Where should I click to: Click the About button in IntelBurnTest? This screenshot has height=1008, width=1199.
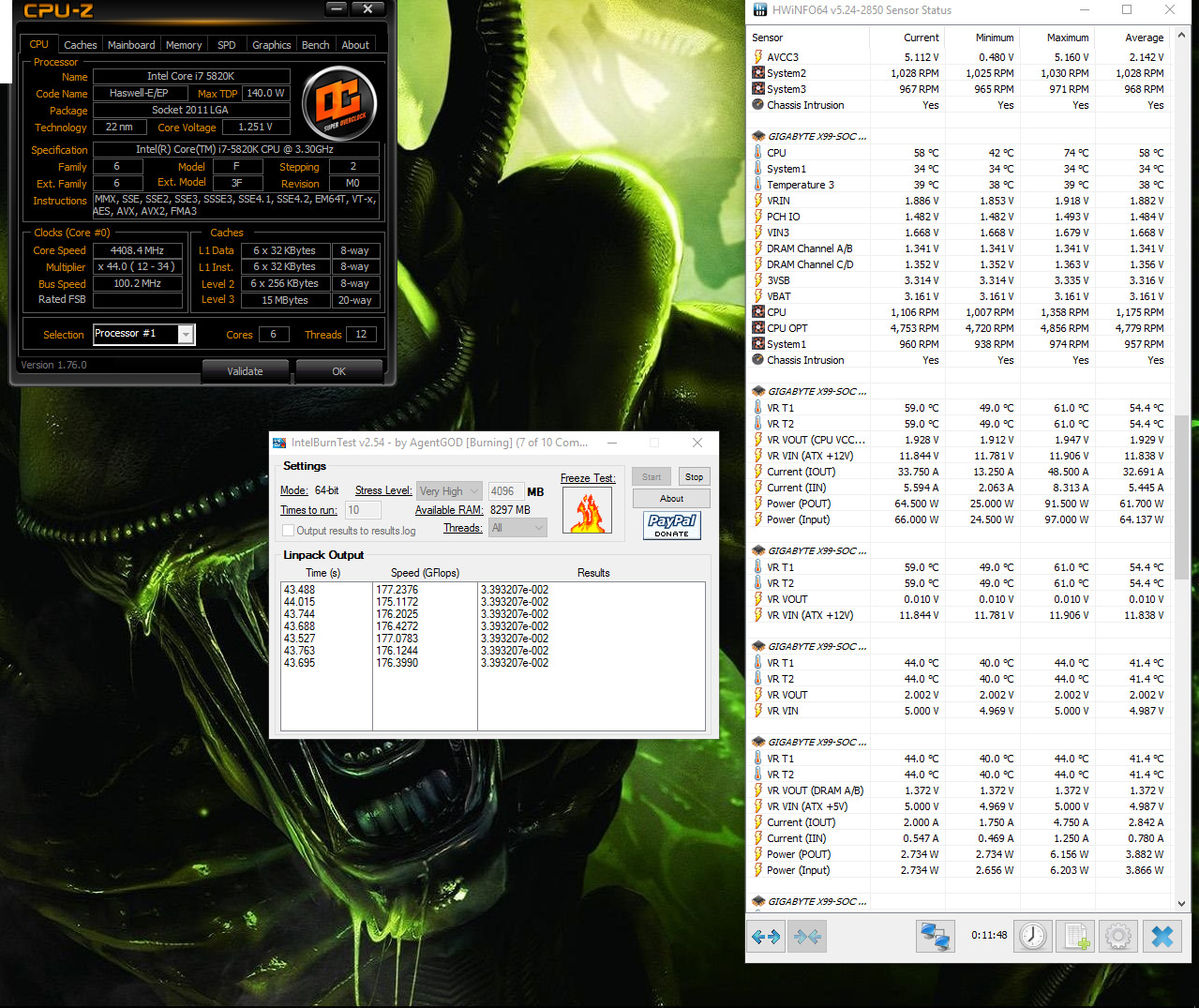(671, 499)
